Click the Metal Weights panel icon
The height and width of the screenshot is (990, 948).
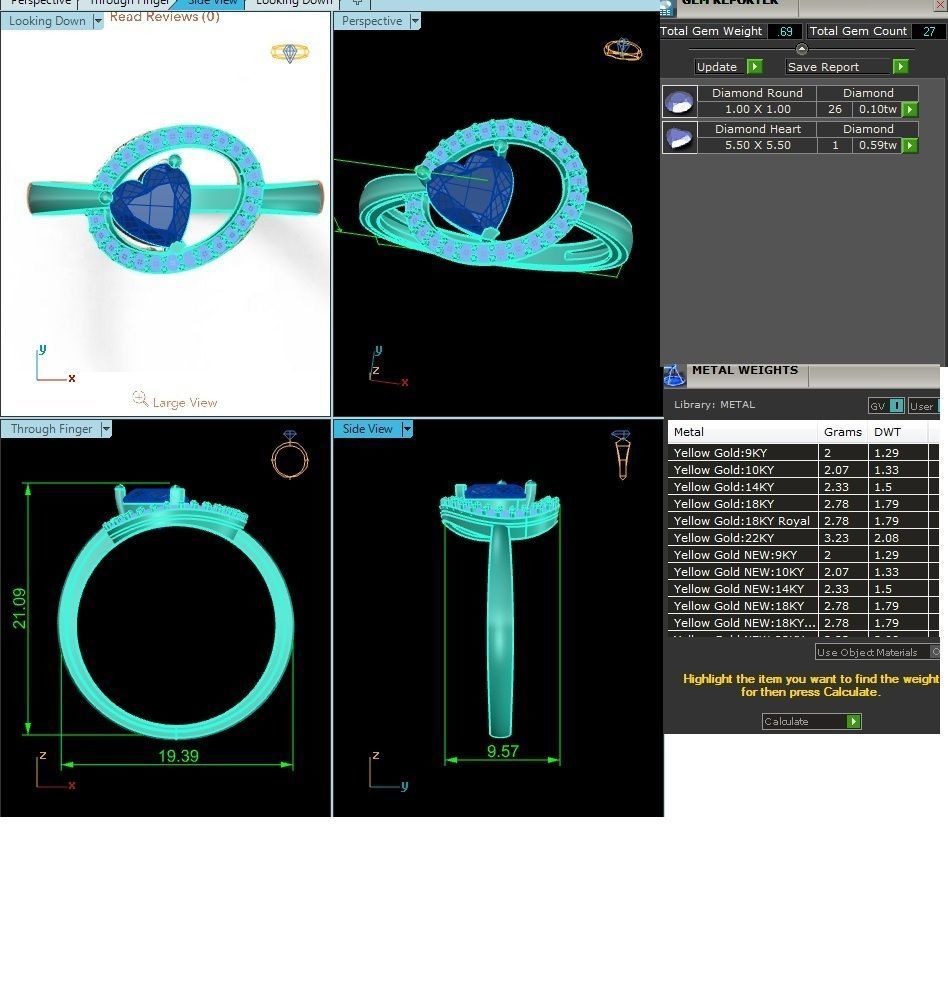pos(675,376)
